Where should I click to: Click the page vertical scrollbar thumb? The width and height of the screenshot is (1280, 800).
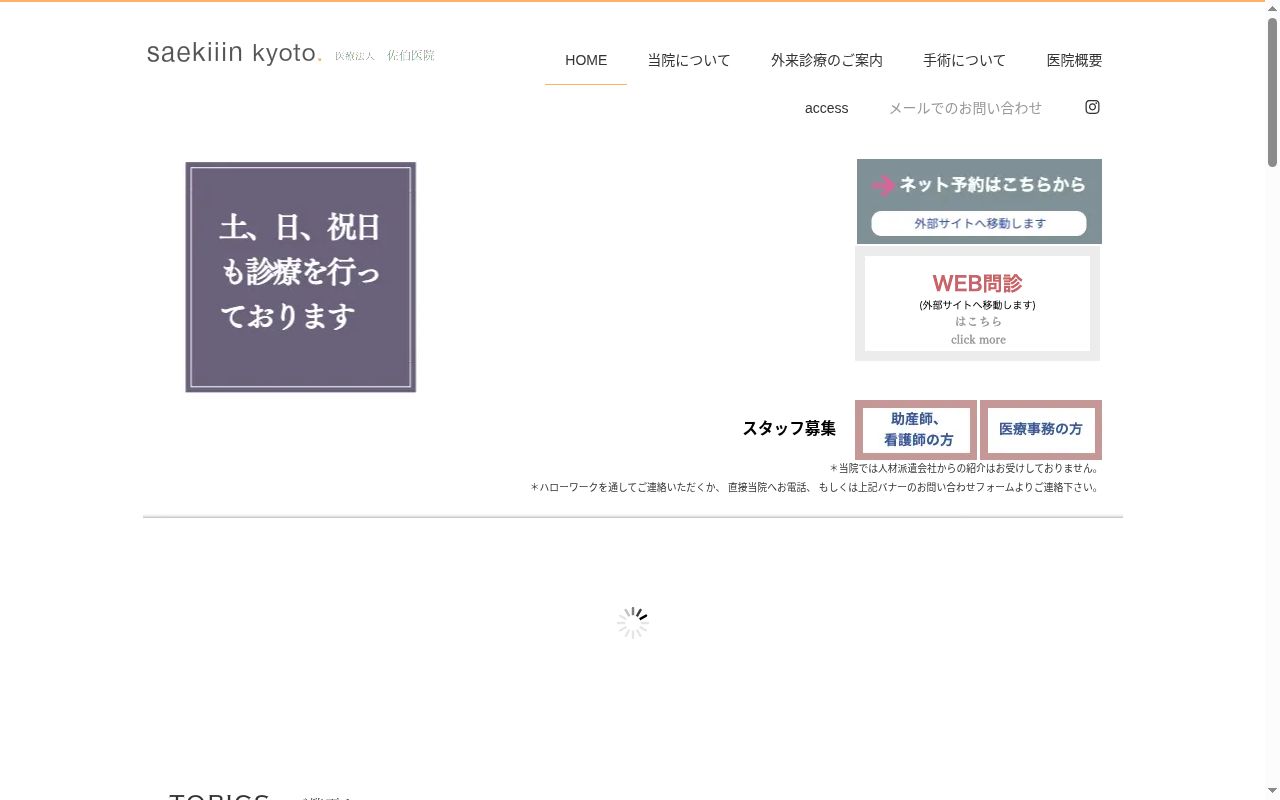(1272, 92)
